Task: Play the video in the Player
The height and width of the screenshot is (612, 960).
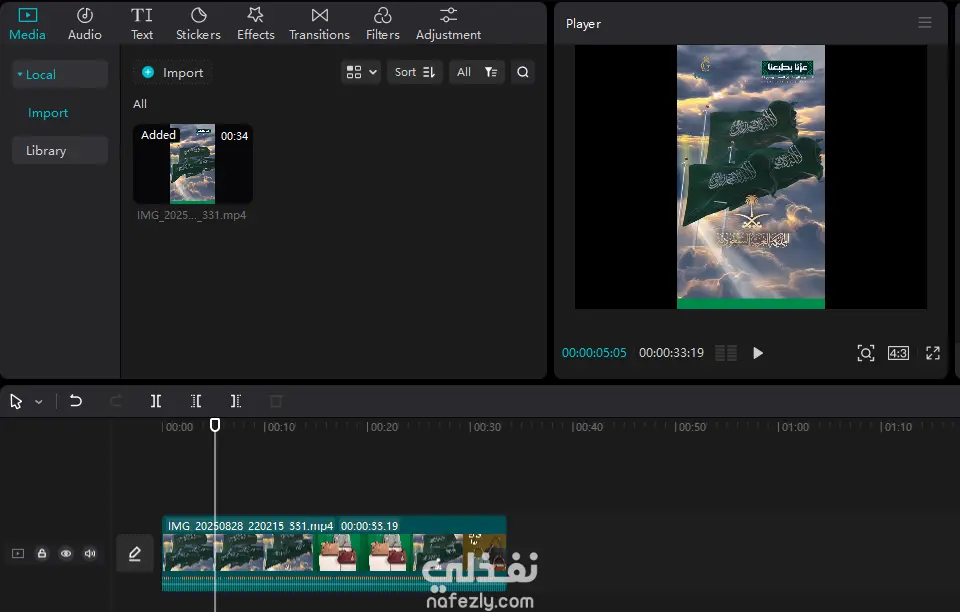Action: click(x=758, y=353)
